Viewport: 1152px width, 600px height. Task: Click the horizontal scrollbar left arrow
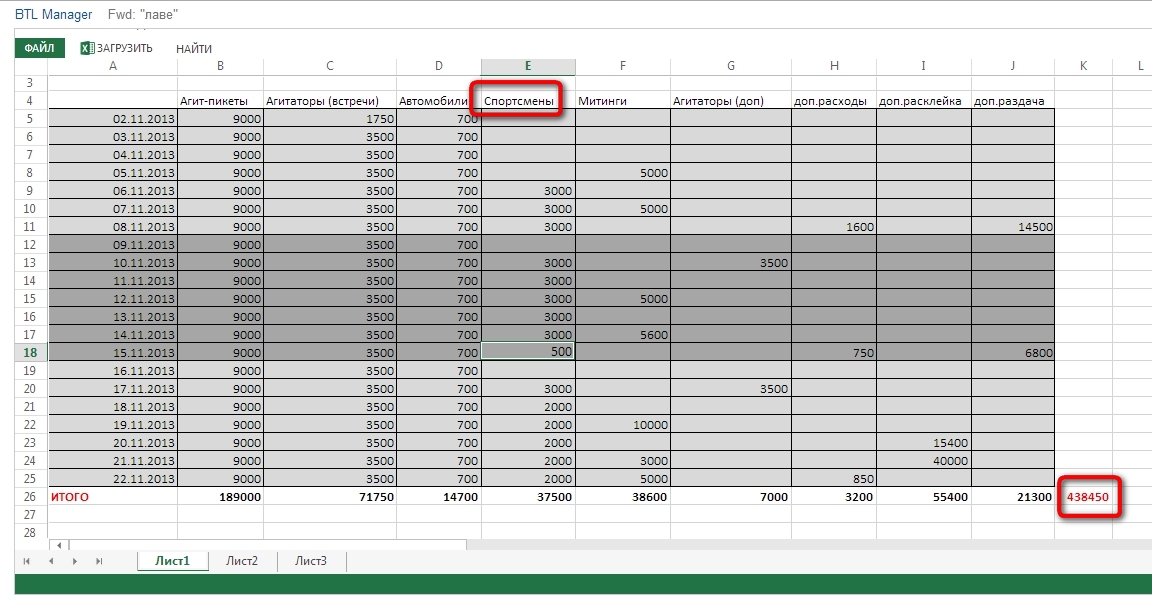pyautogui.click(x=59, y=545)
